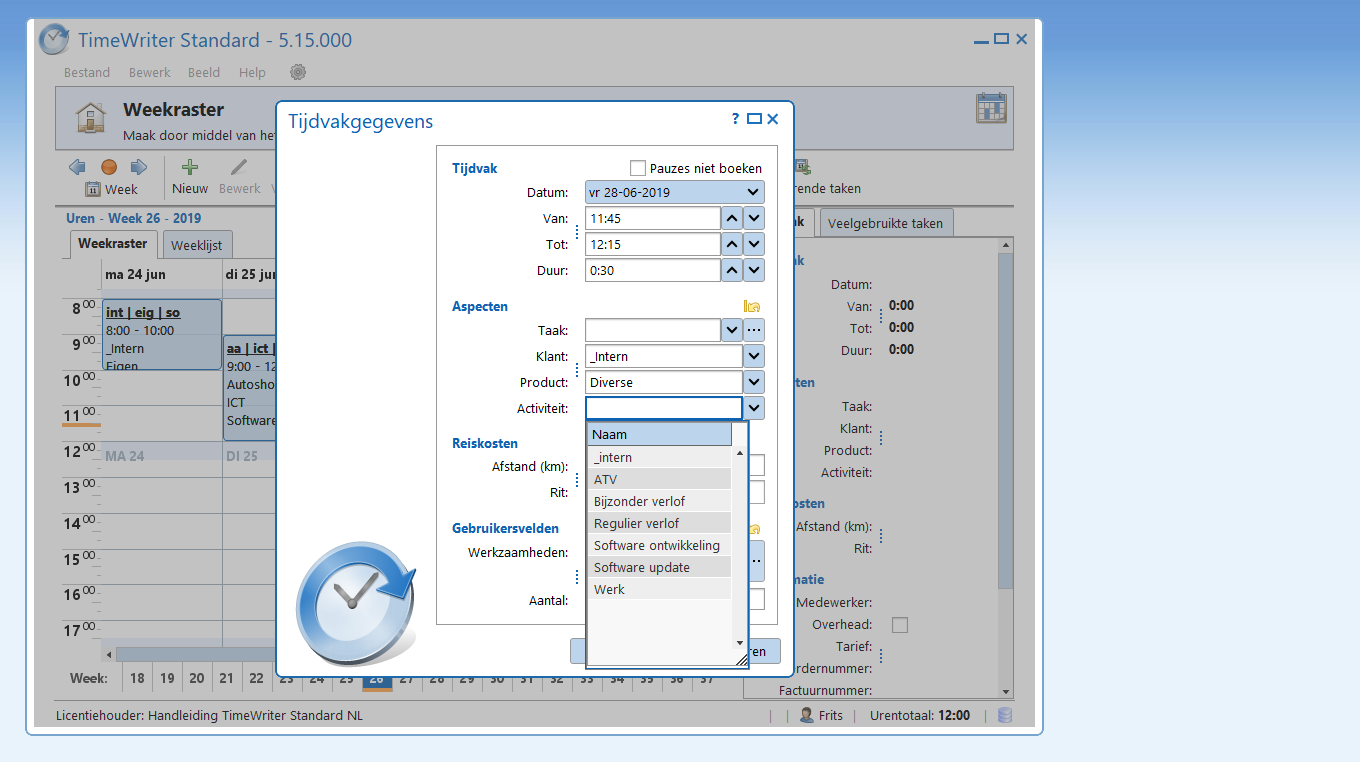1360x762 pixels.
Task: Toggle the Overhead checkbox in side panel
Action: (900, 625)
